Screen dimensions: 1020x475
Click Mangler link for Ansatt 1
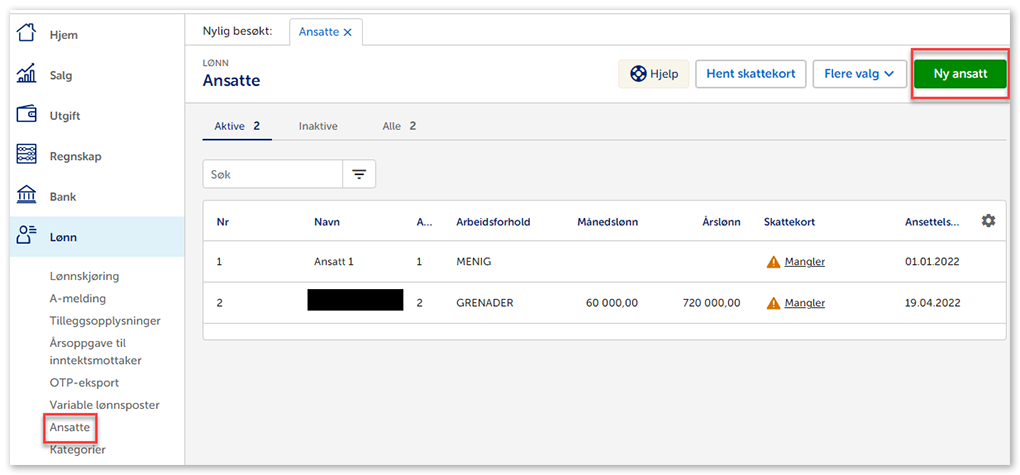pyautogui.click(x=804, y=262)
